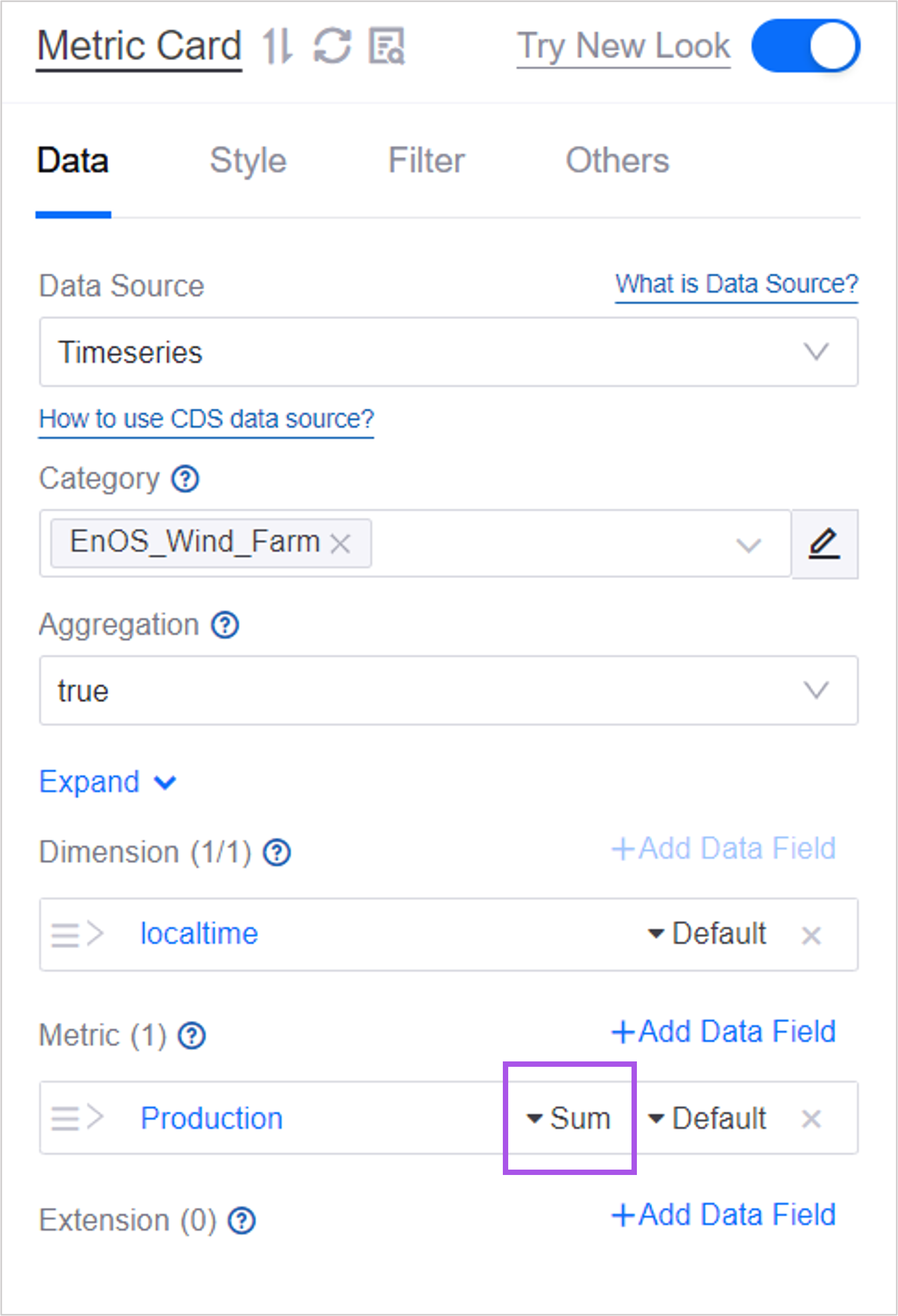Click the help icon beside Metric (1)
The image size is (898, 1316).
tap(192, 1036)
